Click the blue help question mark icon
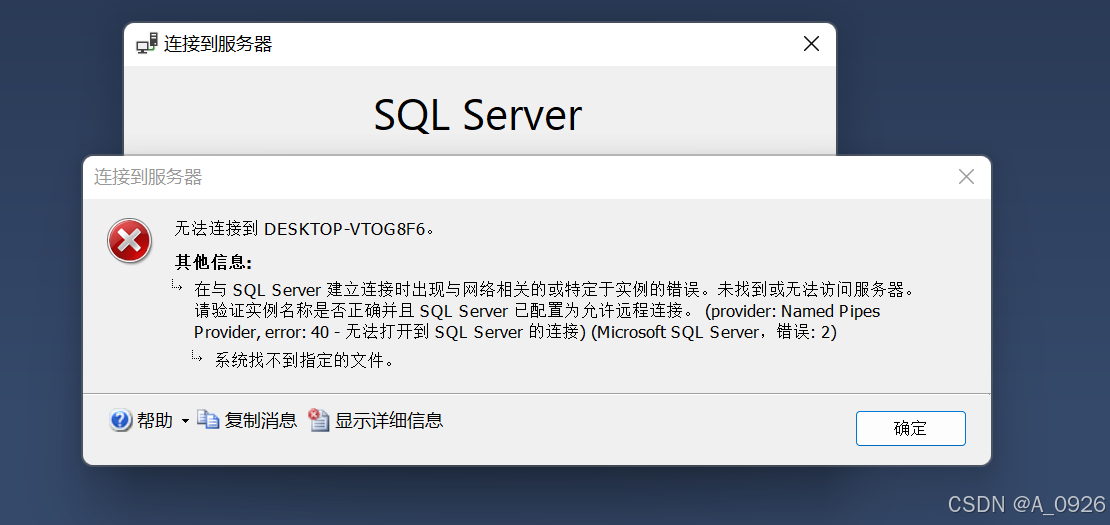 (x=121, y=420)
